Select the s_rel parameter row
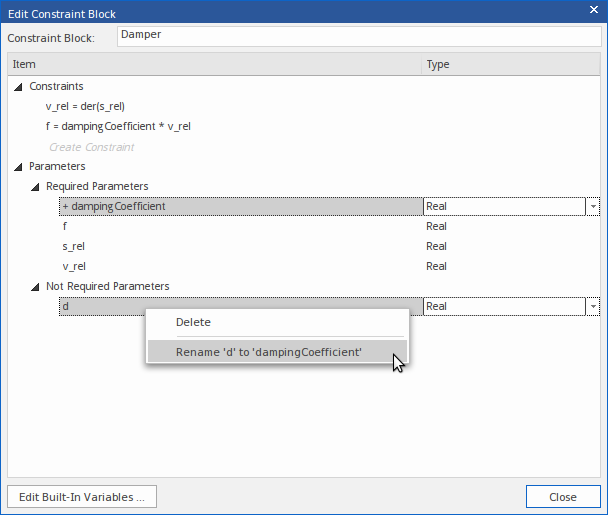 point(73,246)
